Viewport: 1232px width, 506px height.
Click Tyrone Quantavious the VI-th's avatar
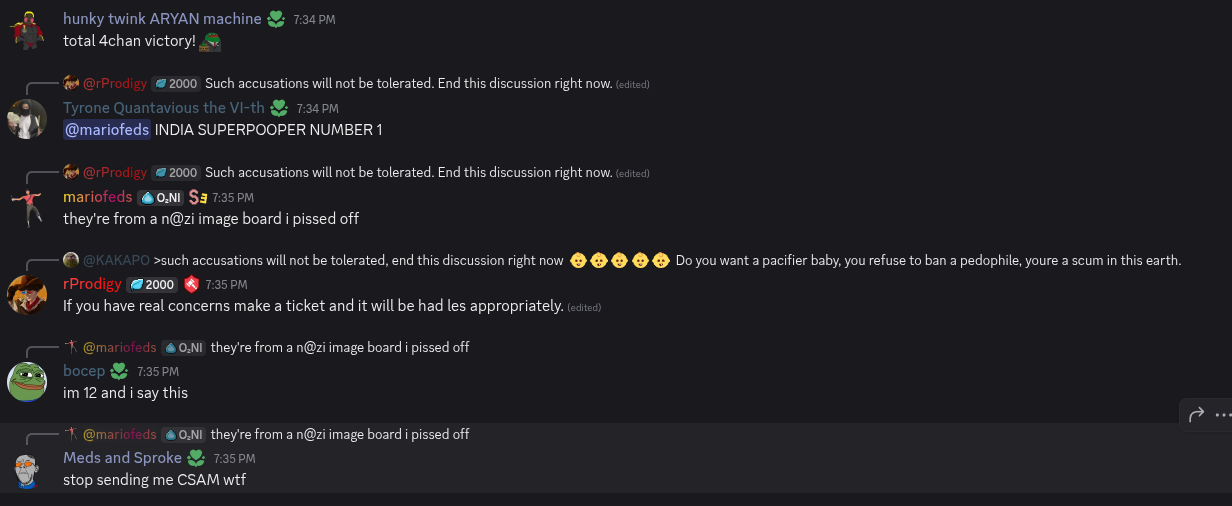[x=27, y=119]
